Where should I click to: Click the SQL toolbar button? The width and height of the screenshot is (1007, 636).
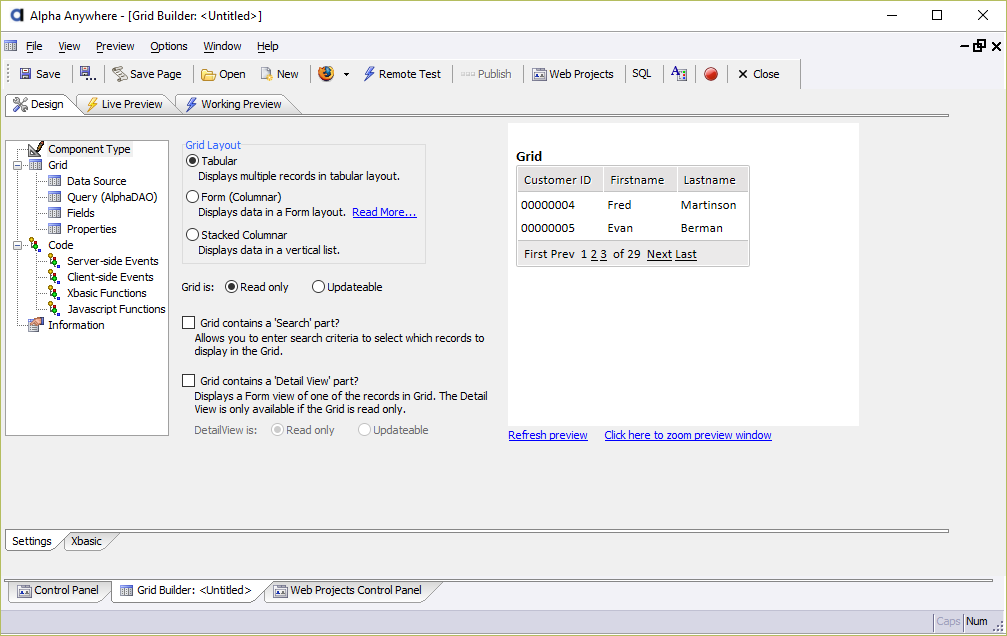coord(642,74)
